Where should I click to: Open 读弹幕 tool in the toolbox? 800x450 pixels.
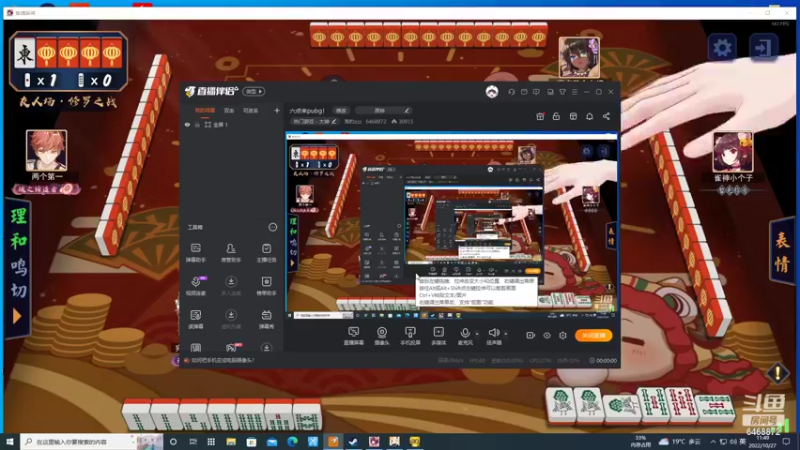[195, 319]
